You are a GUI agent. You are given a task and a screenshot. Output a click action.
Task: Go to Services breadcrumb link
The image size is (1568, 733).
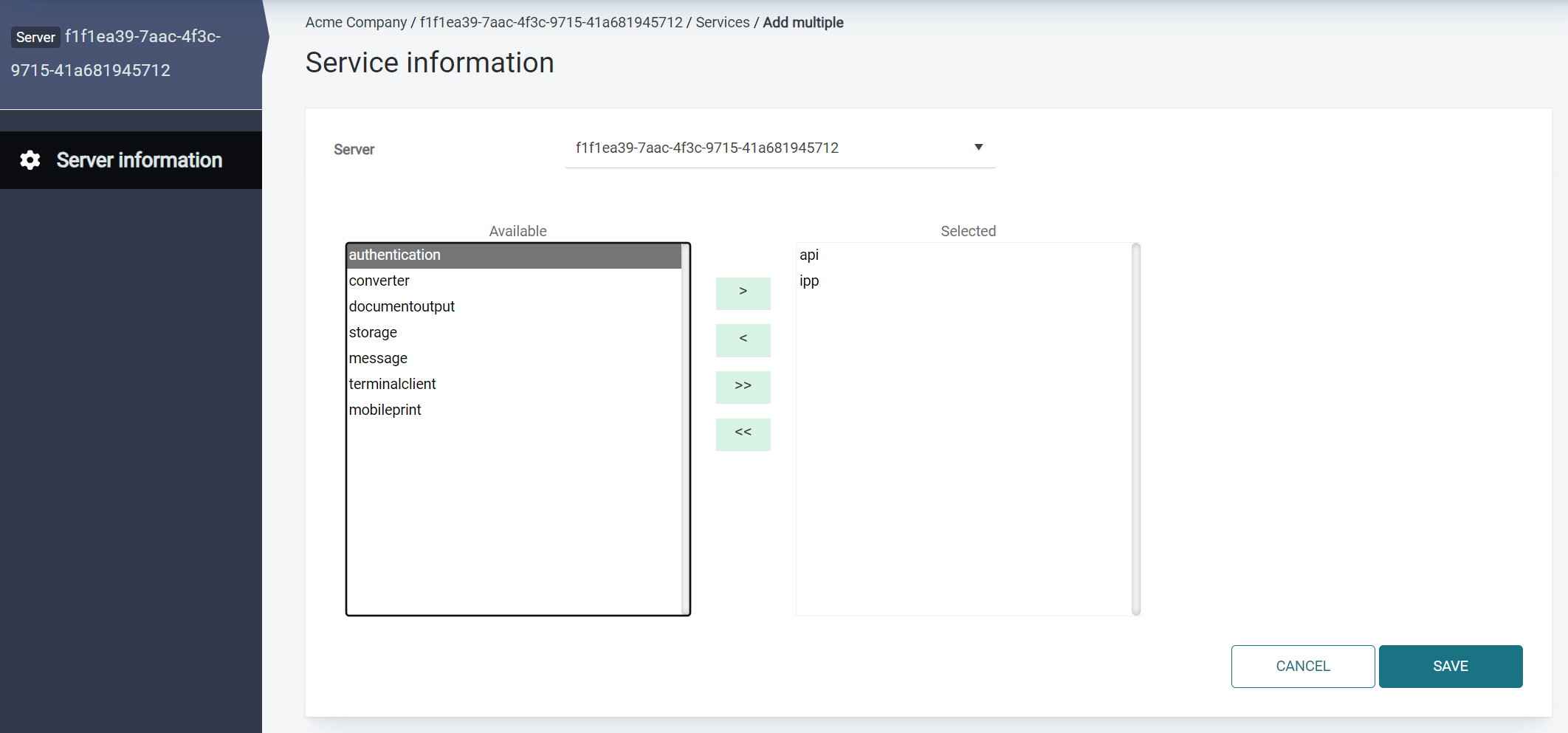722,23
